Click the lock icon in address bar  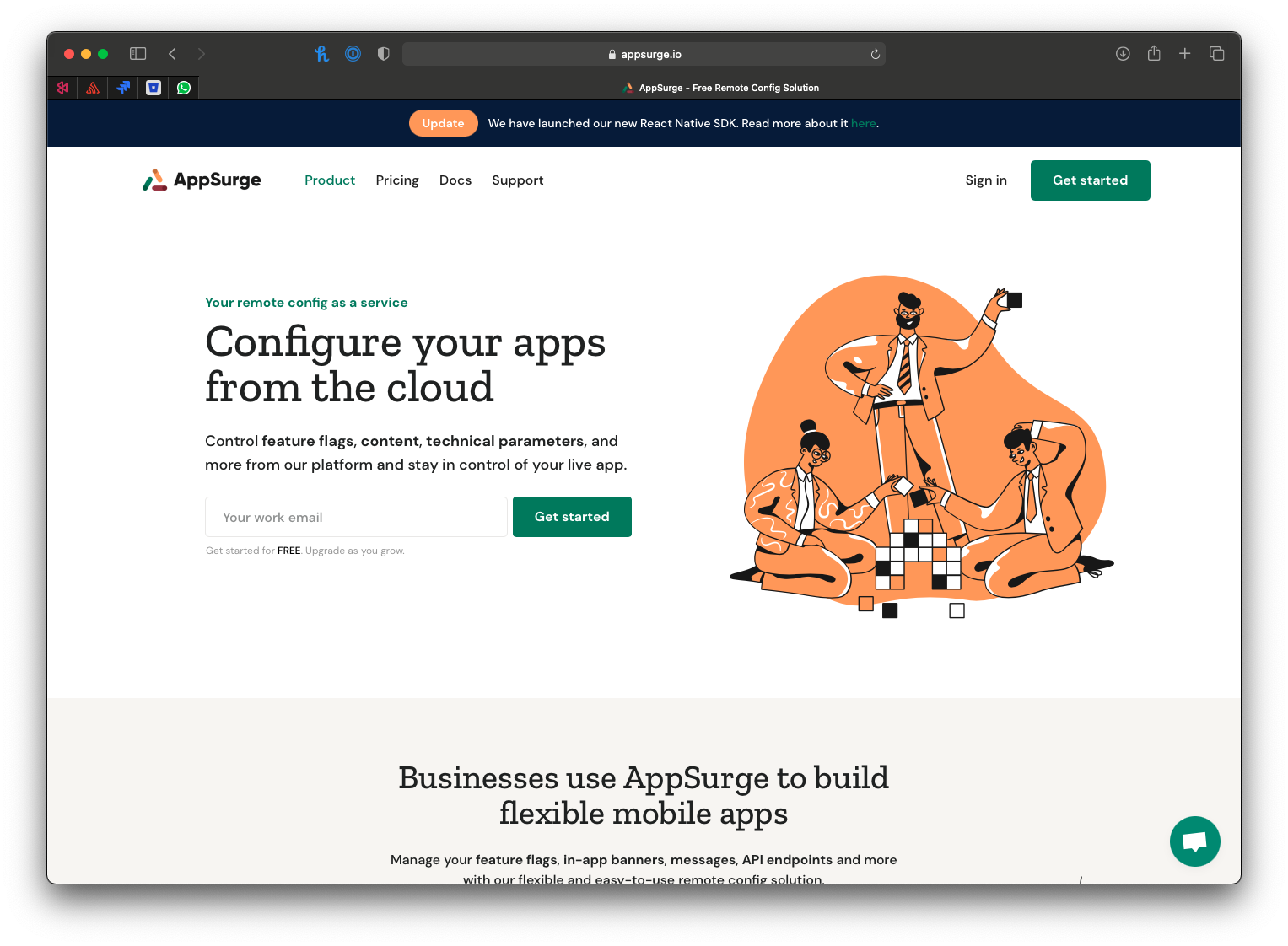612,54
